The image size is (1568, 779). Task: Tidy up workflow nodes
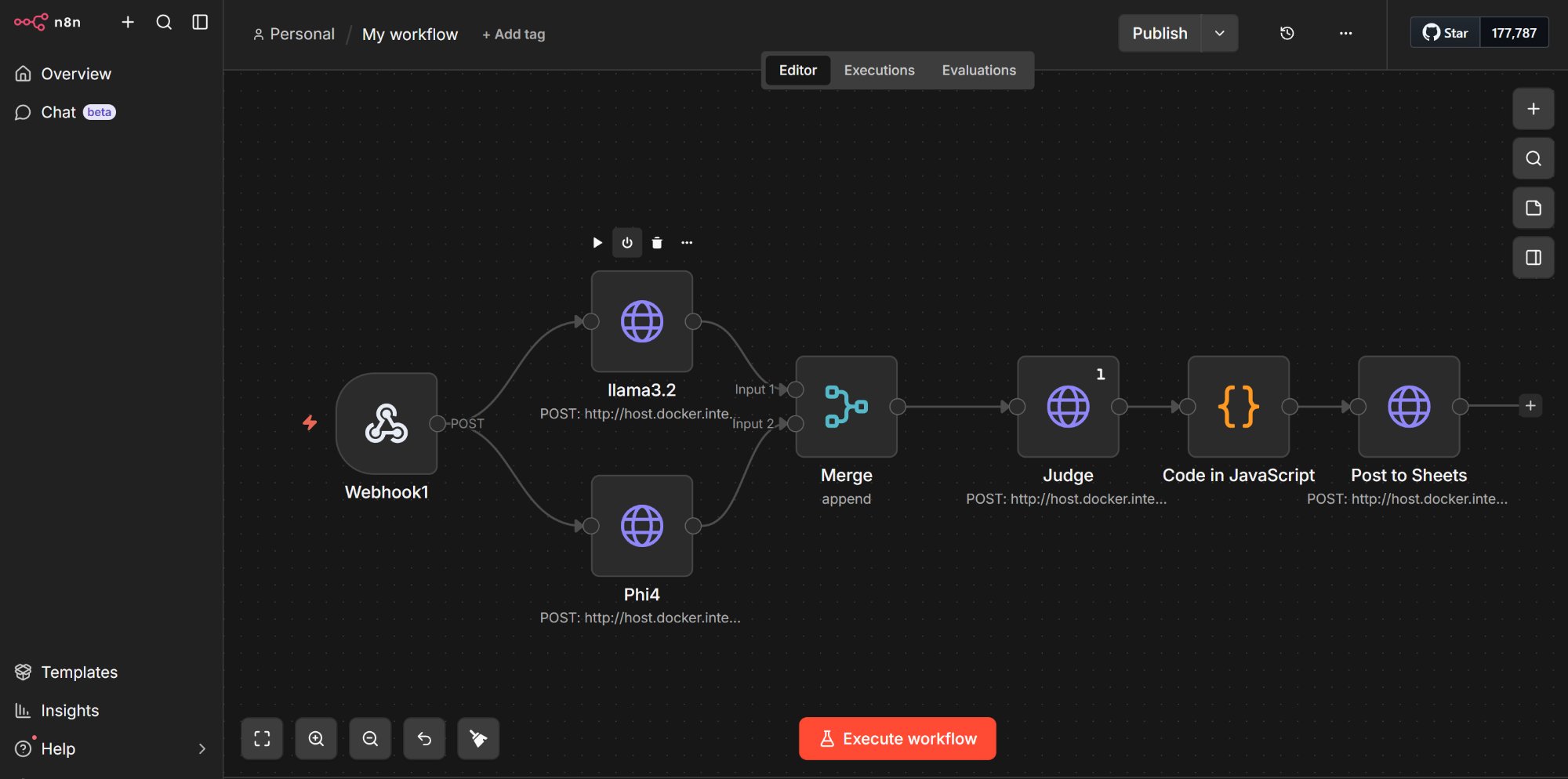coord(478,738)
